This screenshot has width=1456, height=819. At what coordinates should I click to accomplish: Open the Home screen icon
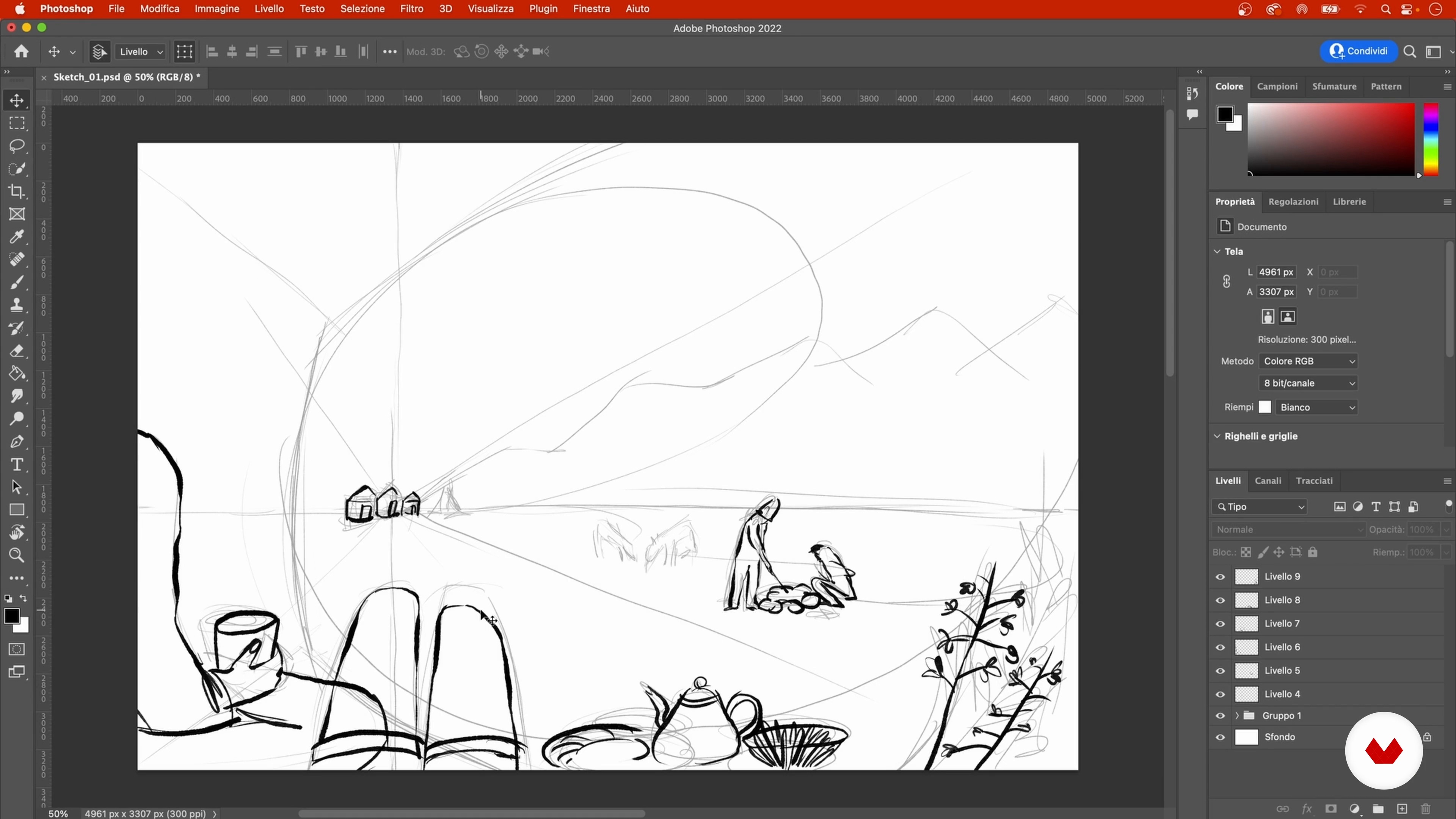(22, 52)
